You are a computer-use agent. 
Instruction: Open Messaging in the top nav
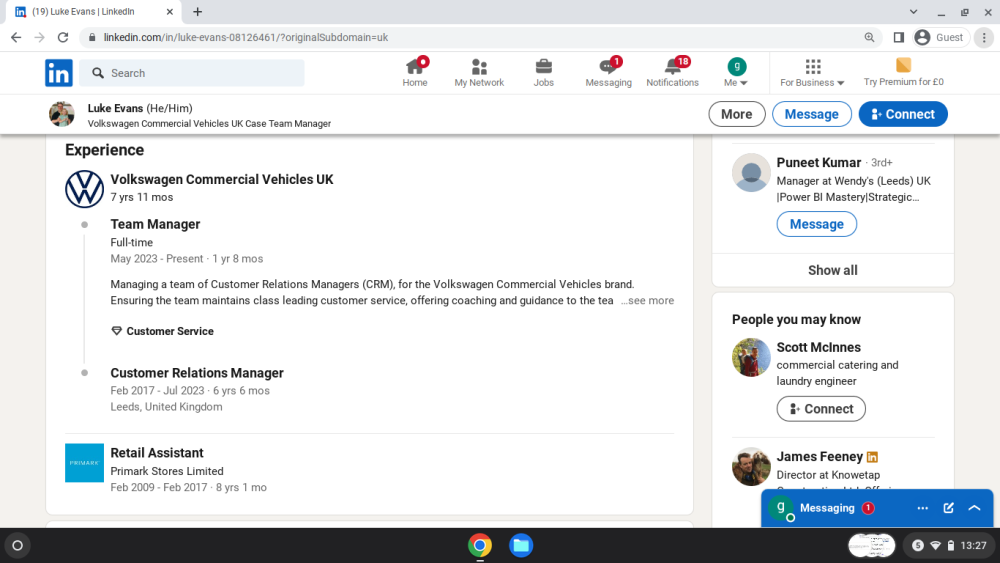tap(608, 72)
